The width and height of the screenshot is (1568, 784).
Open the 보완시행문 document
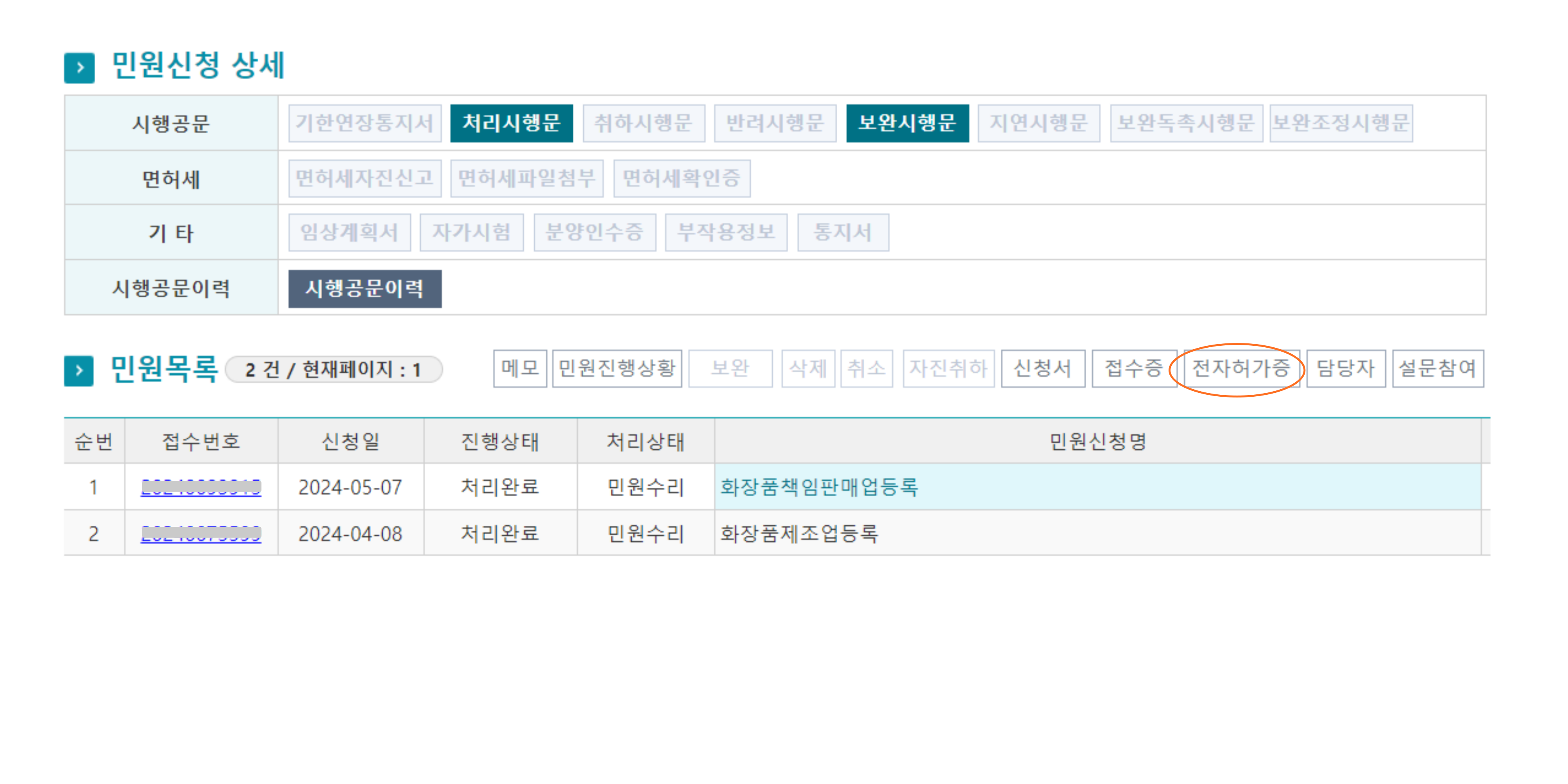click(x=907, y=123)
